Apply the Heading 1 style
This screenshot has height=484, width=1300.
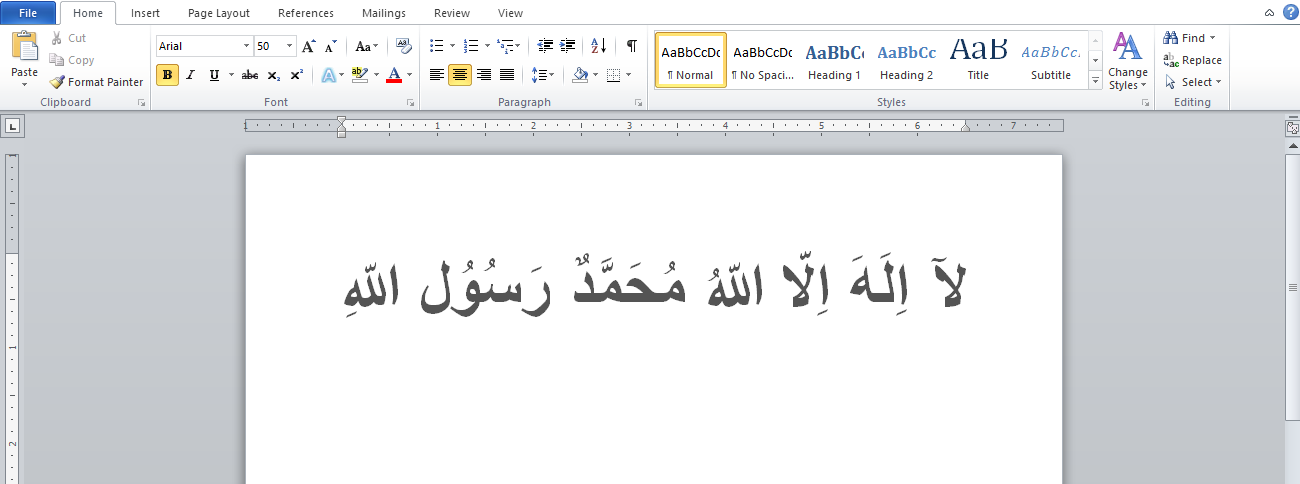click(x=834, y=60)
